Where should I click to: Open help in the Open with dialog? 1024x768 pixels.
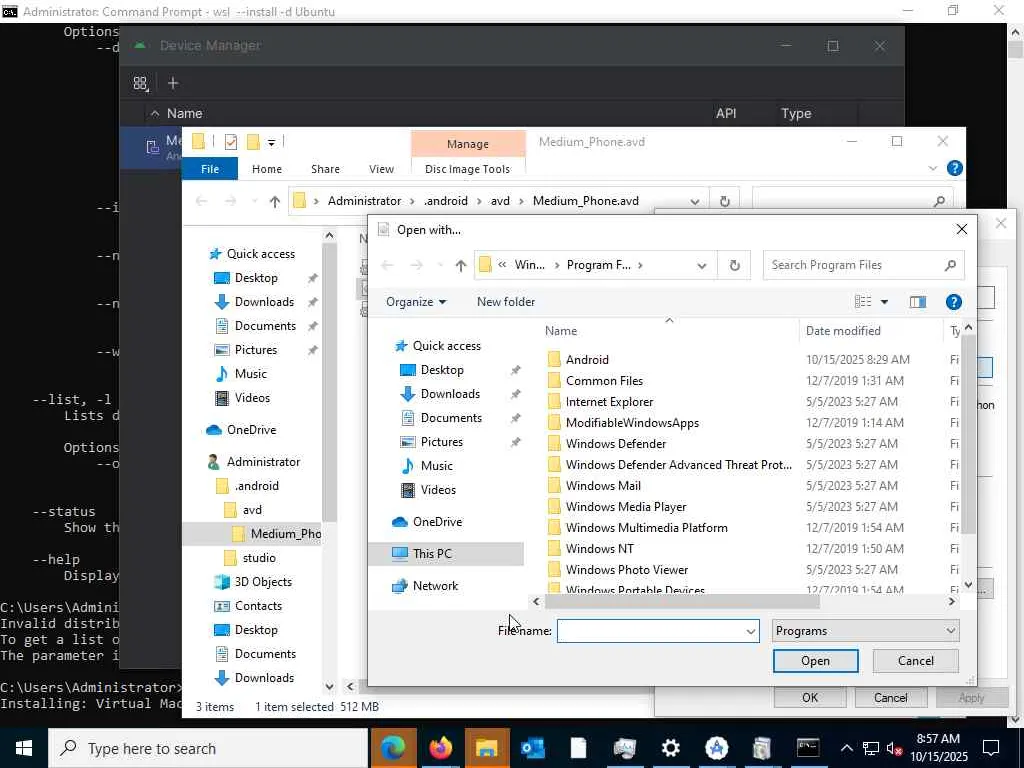pos(953,302)
